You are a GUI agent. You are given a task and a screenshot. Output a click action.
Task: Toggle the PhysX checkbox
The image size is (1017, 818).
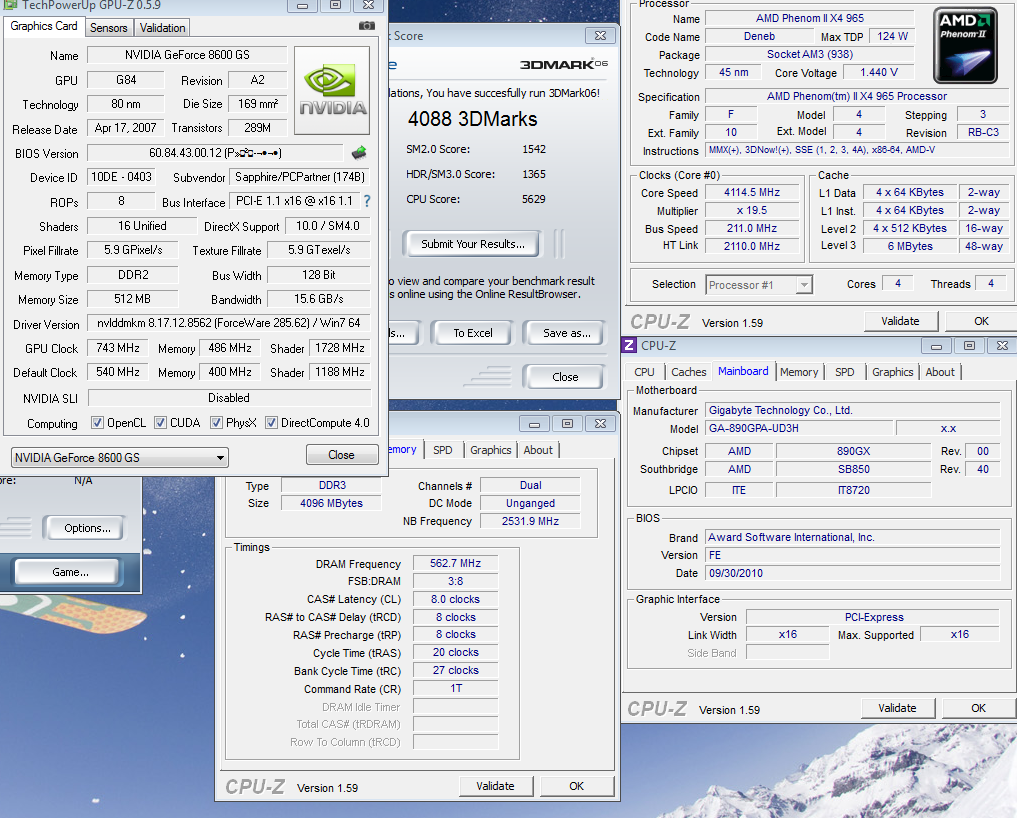click(x=217, y=423)
